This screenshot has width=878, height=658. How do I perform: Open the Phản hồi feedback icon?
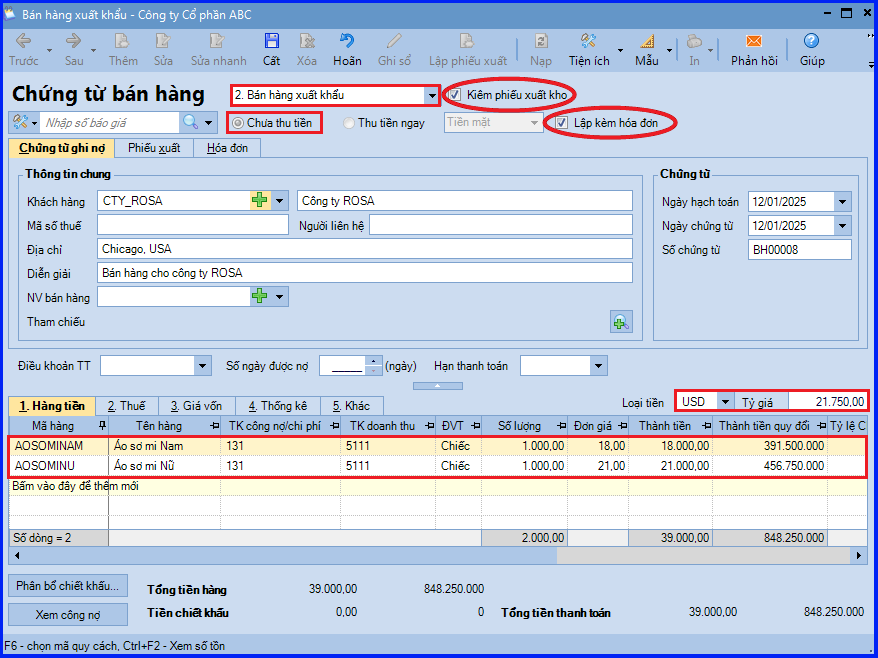pos(754,41)
